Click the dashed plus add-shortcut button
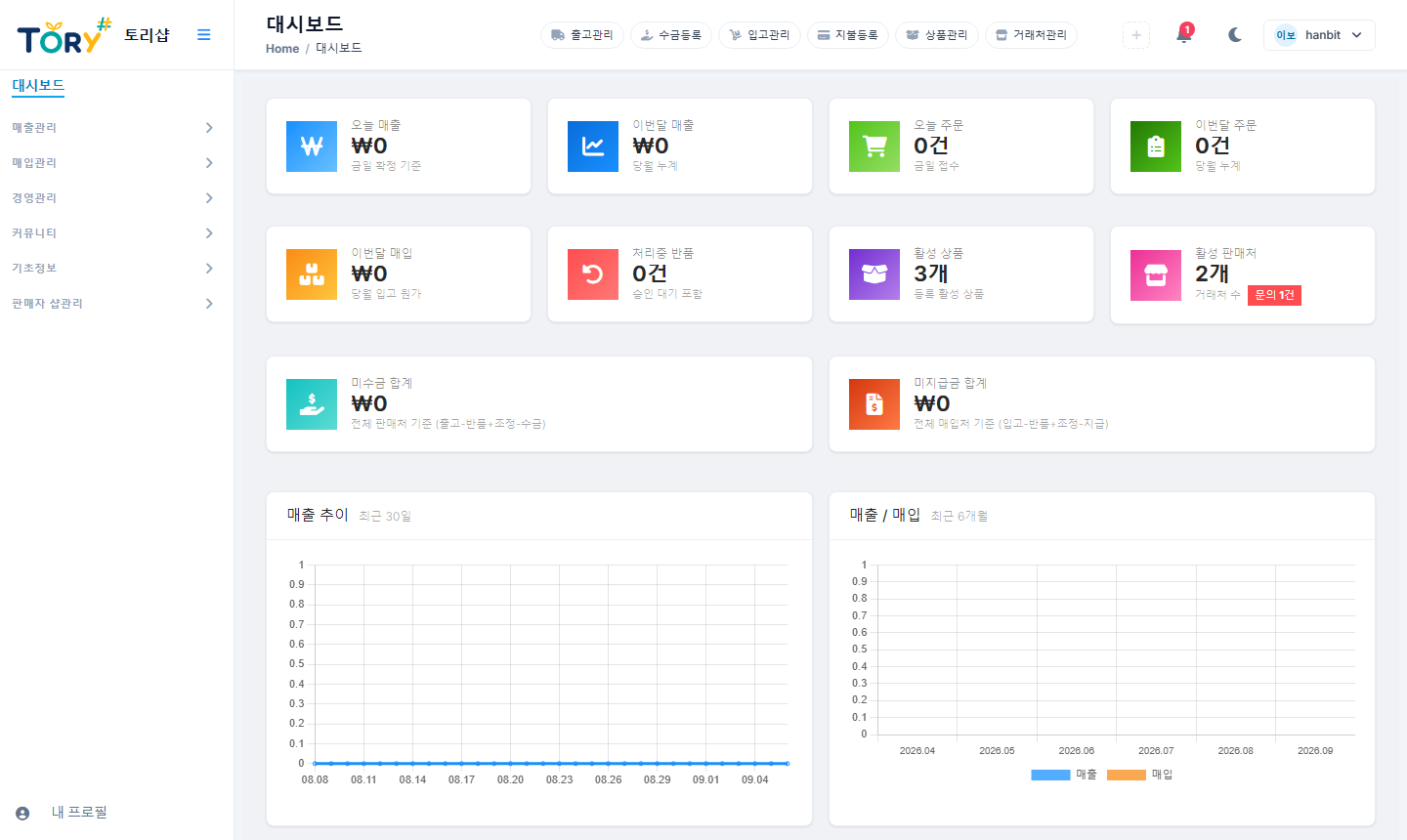The image size is (1407, 840). click(1136, 35)
